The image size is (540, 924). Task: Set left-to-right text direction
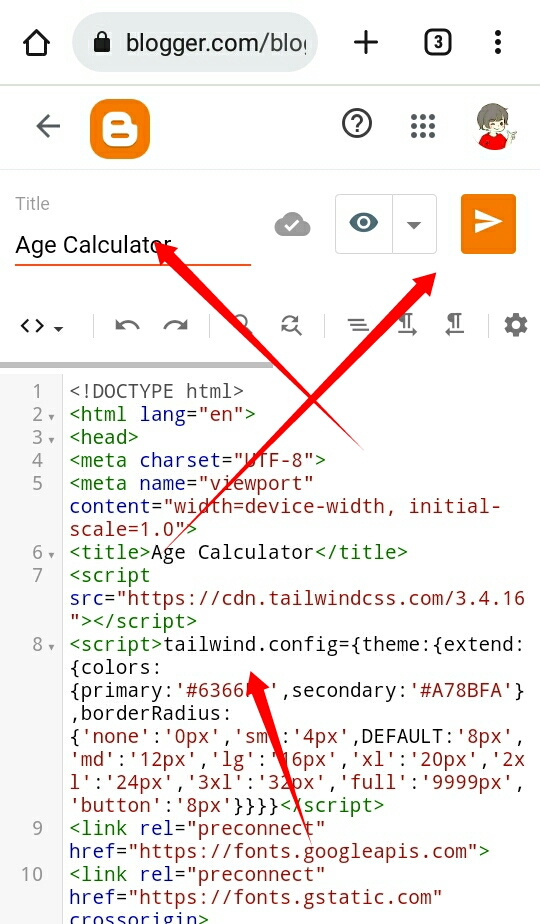click(x=407, y=325)
